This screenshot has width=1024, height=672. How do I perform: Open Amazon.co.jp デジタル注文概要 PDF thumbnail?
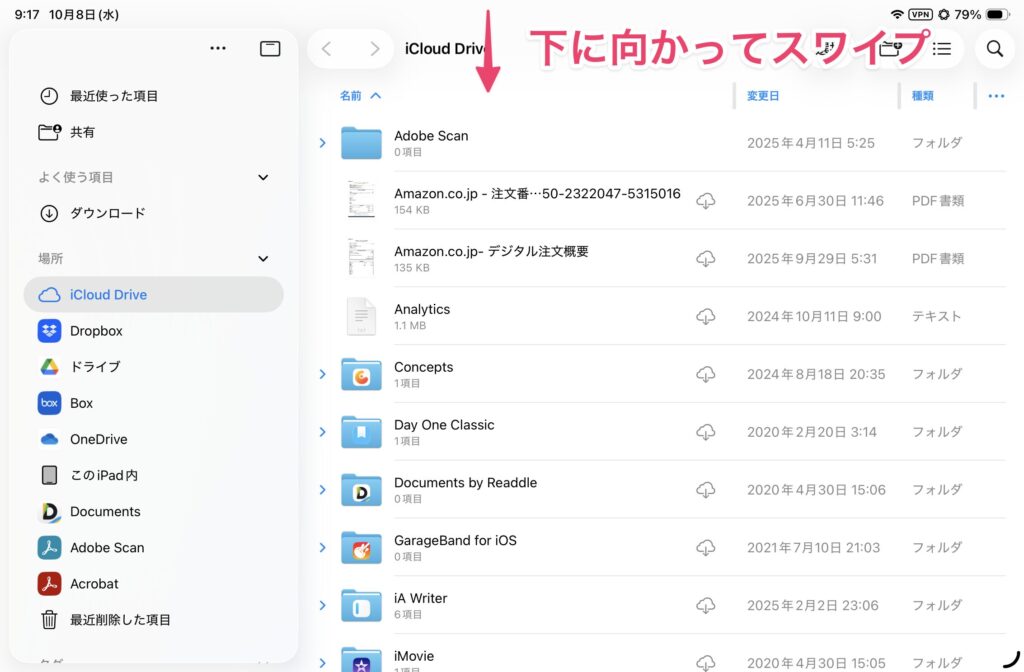click(x=360, y=258)
